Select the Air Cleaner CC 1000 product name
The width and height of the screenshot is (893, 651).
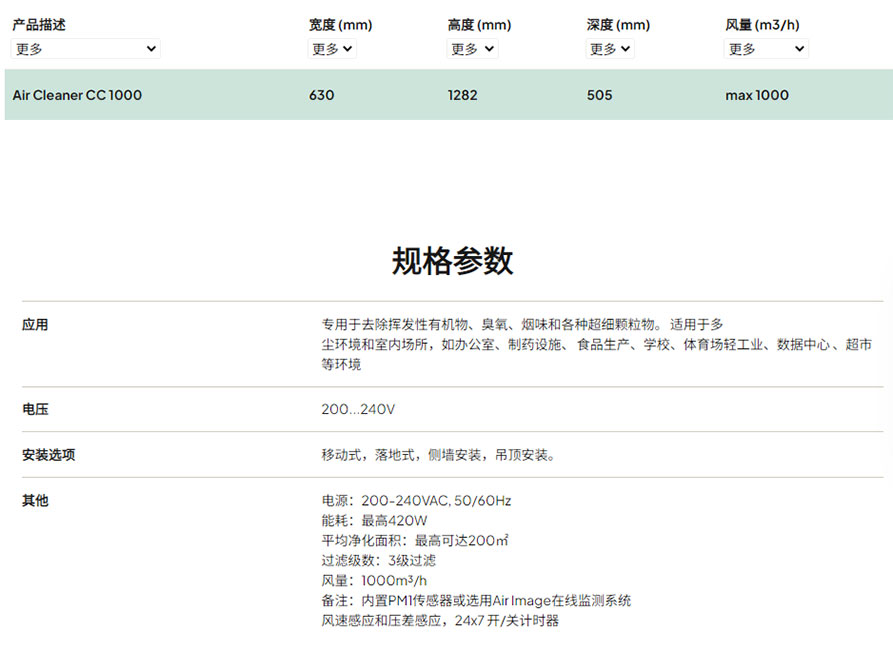tap(77, 95)
